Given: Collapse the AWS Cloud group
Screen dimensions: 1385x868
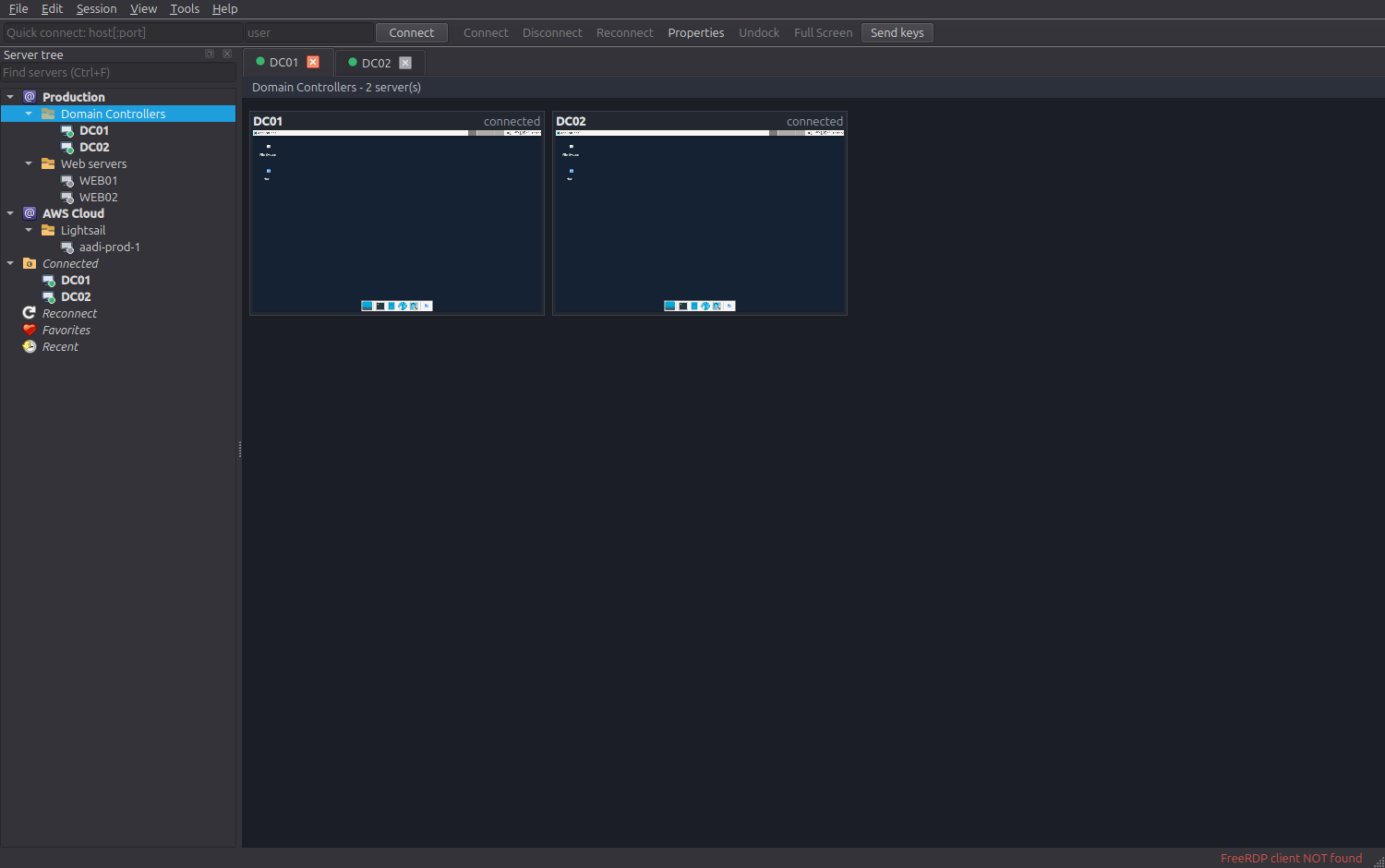Looking at the screenshot, I should coord(10,213).
